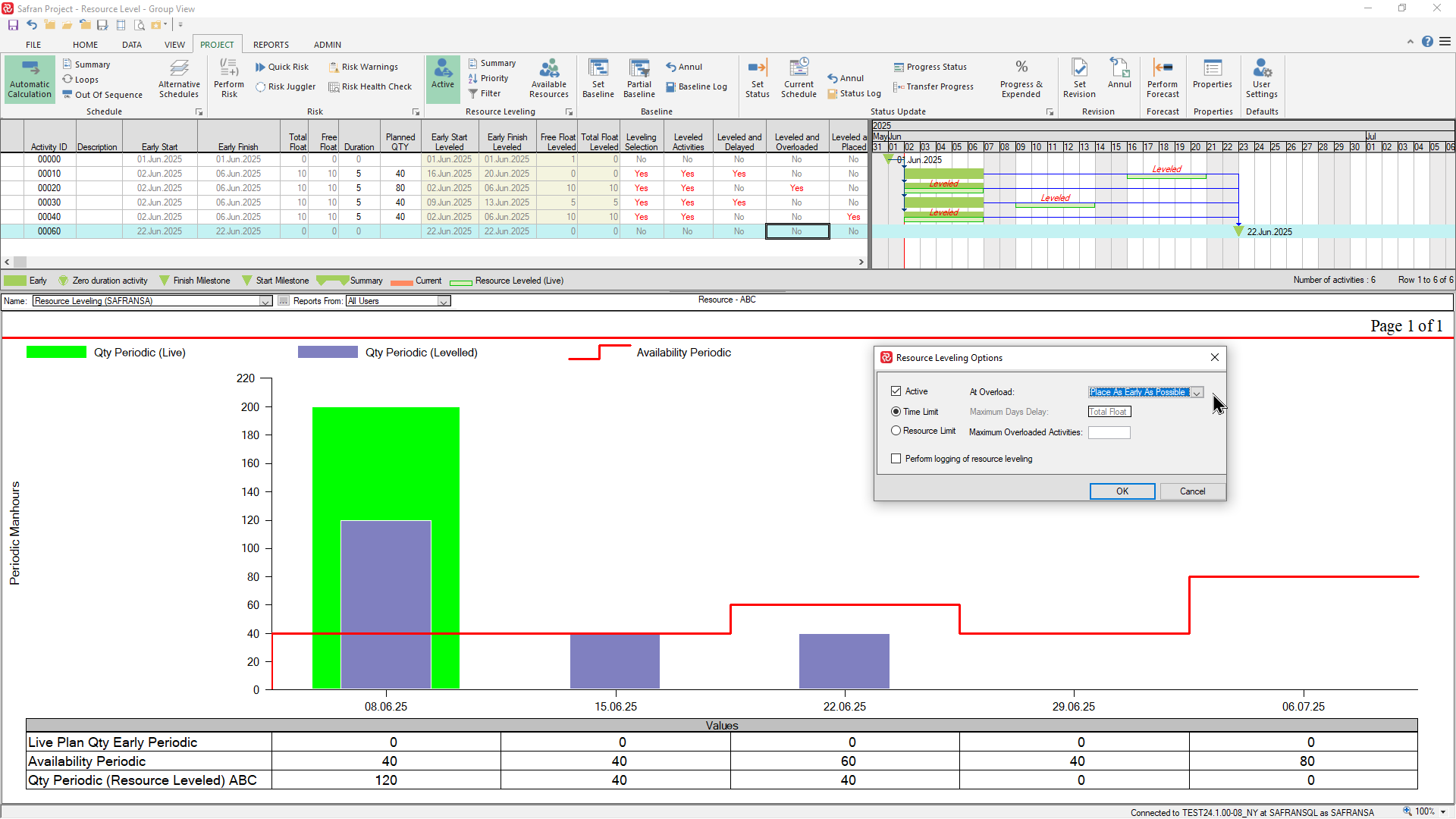
Task: Open the At Overload dropdown
Action: [1197, 392]
